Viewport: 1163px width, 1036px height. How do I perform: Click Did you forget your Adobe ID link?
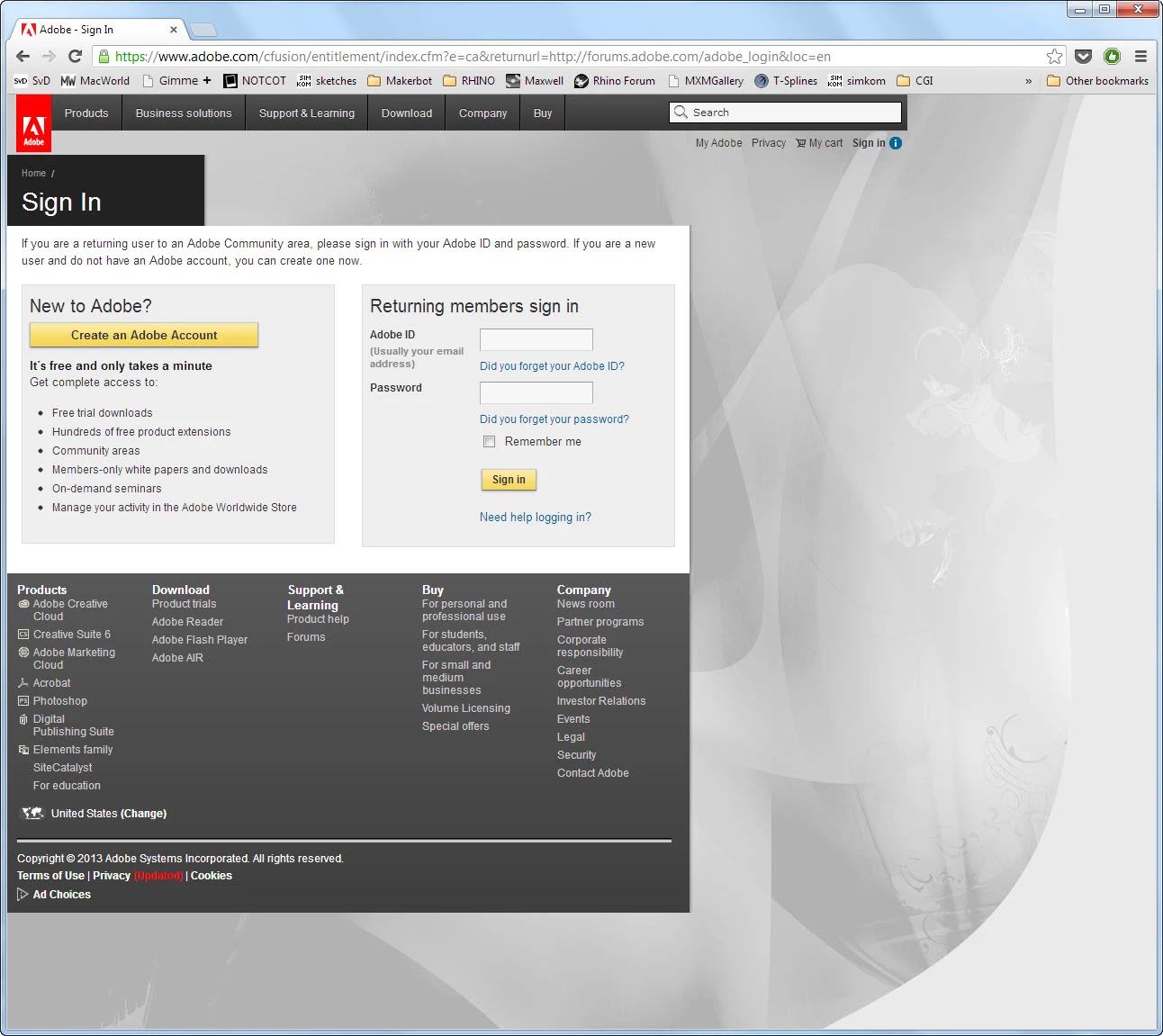point(552,366)
